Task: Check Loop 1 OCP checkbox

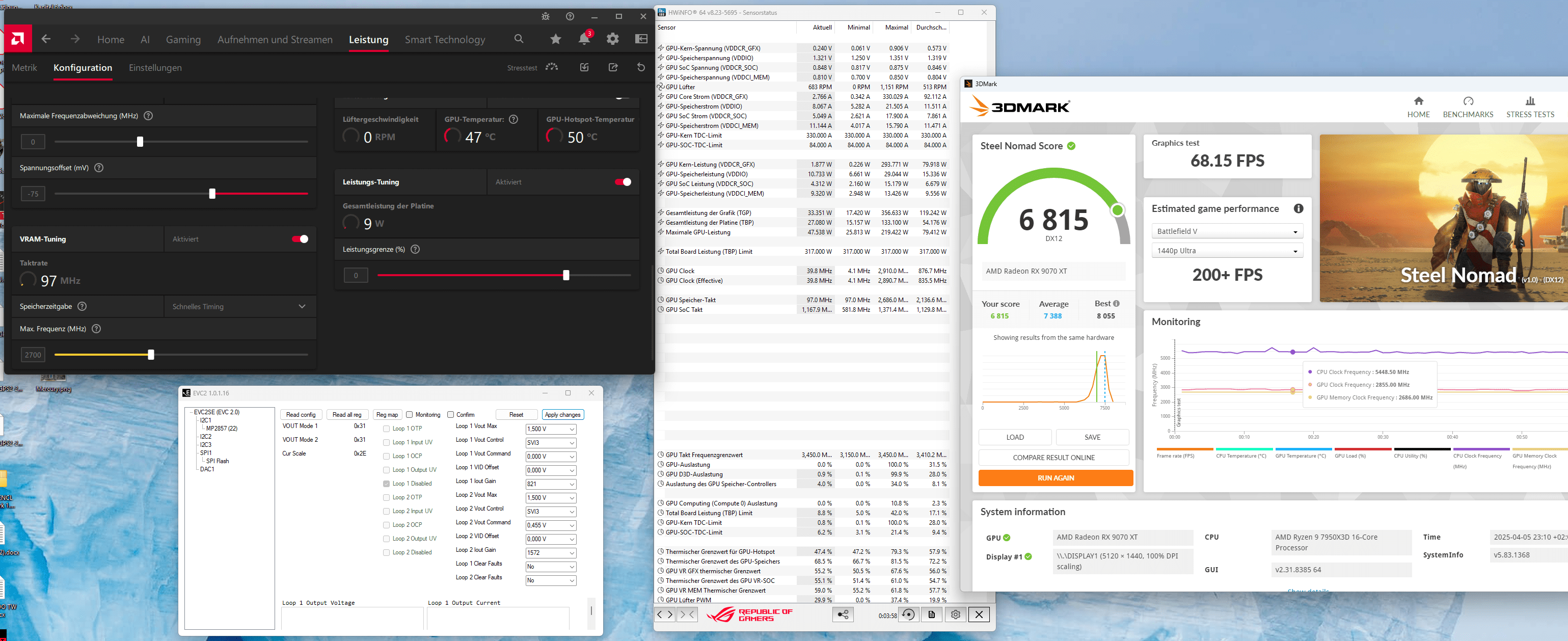Action: [386, 456]
